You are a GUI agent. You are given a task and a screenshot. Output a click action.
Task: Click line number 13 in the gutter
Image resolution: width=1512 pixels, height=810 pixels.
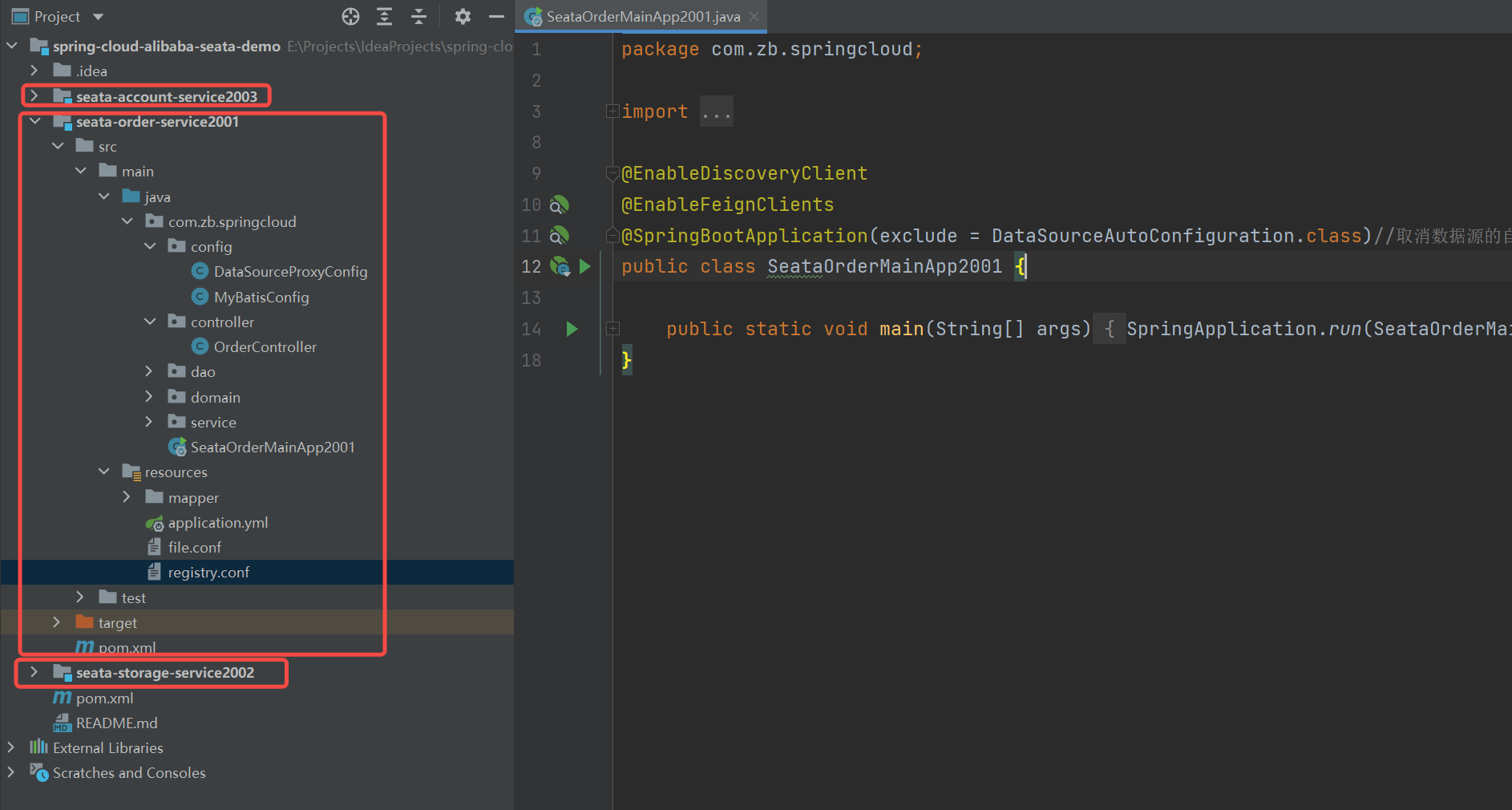[531, 298]
